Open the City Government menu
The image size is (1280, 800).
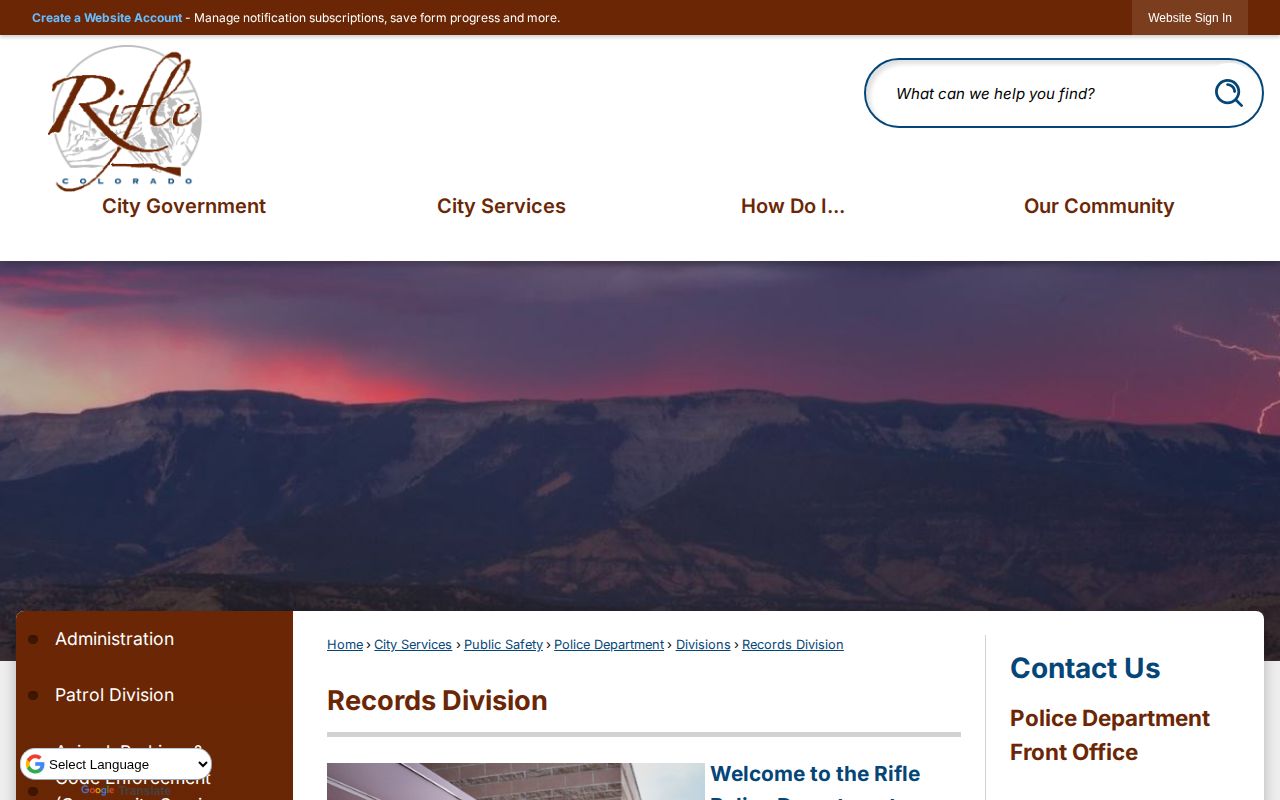click(184, 206)
